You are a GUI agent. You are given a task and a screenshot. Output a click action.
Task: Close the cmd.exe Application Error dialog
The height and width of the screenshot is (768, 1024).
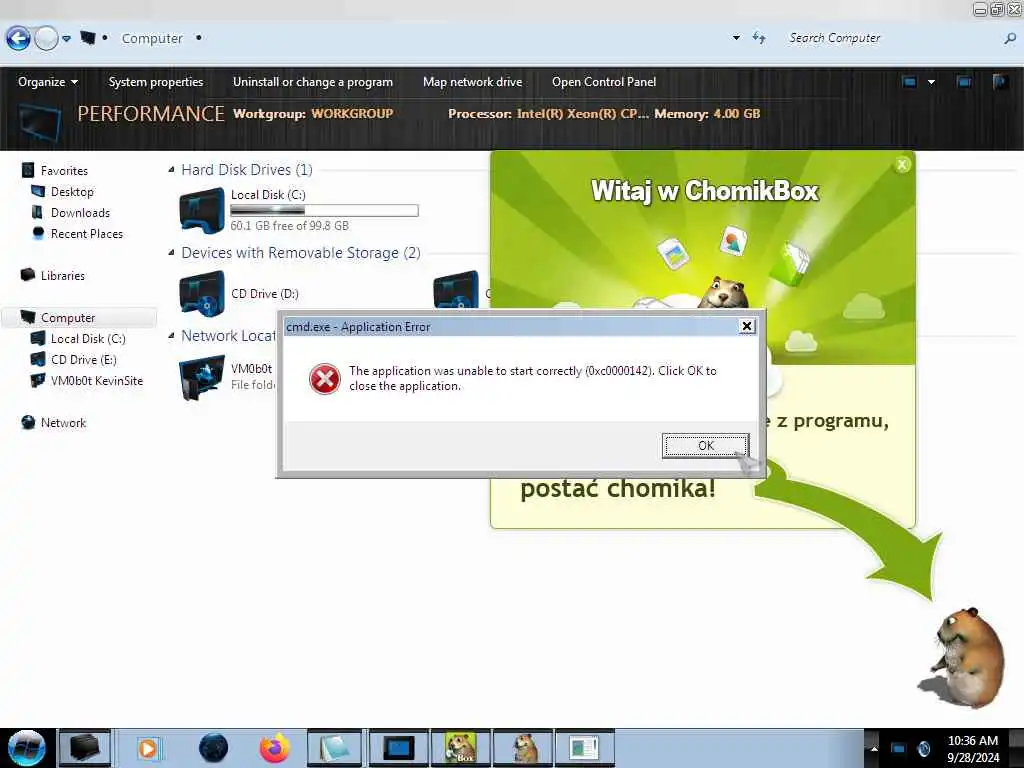(x=746, y=326)
